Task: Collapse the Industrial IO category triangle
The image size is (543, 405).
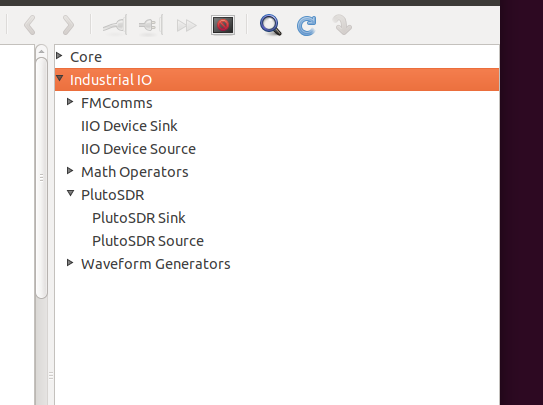Action: [60, 78]
